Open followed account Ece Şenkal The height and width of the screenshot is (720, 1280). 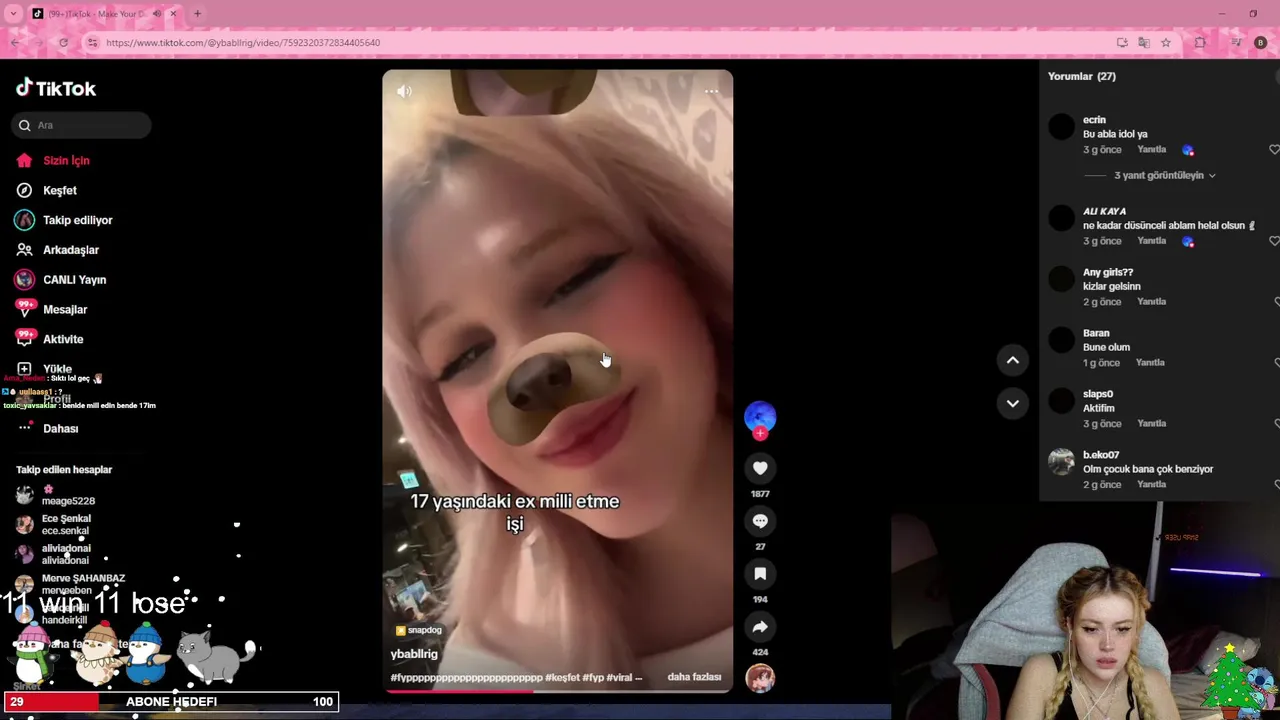[66, 519]
